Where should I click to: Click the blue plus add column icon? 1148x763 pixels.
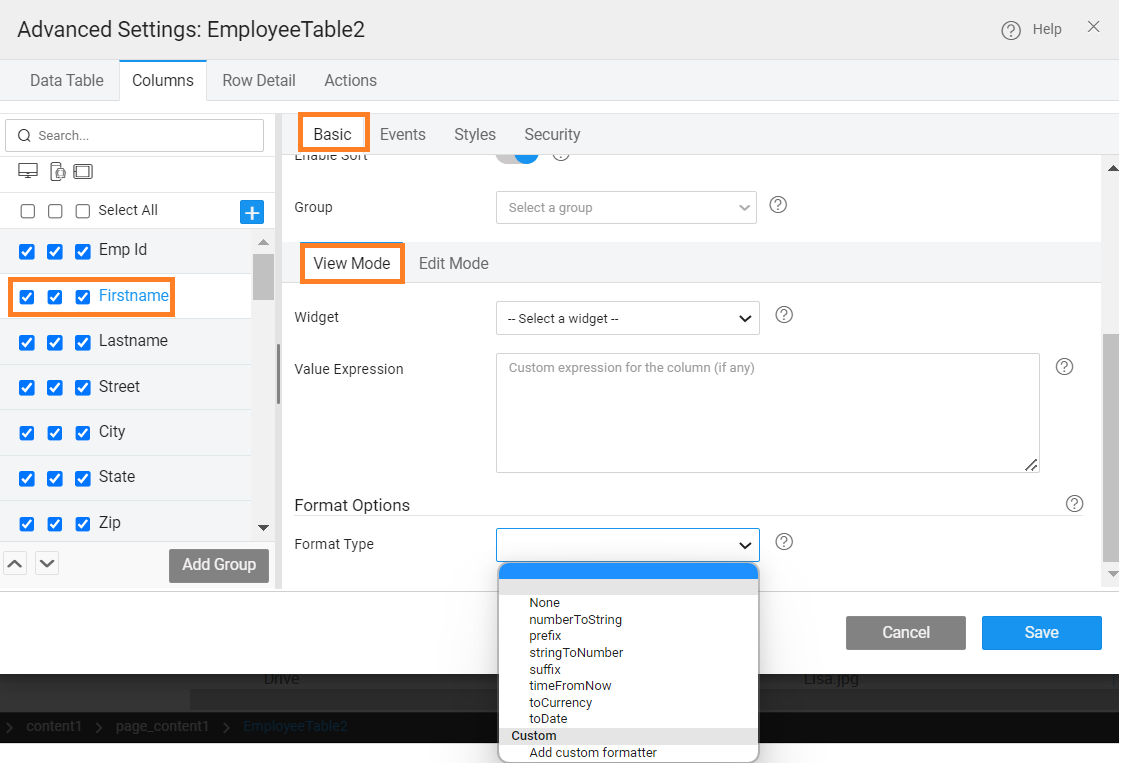coord(252,212)
